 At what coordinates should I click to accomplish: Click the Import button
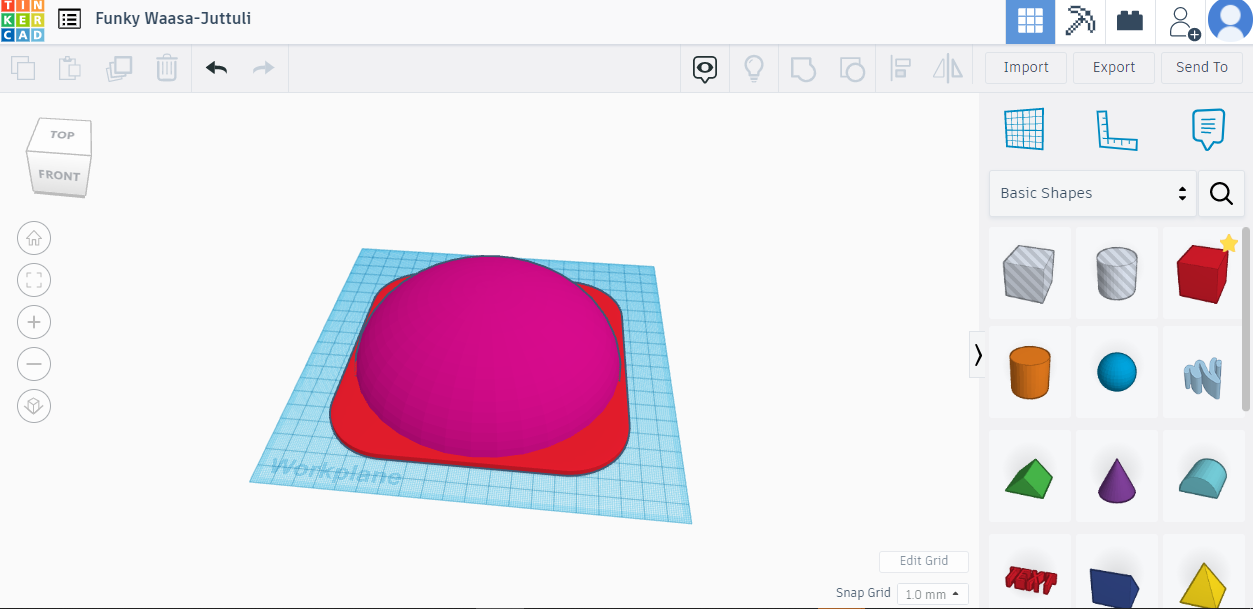click(1026, 67)
